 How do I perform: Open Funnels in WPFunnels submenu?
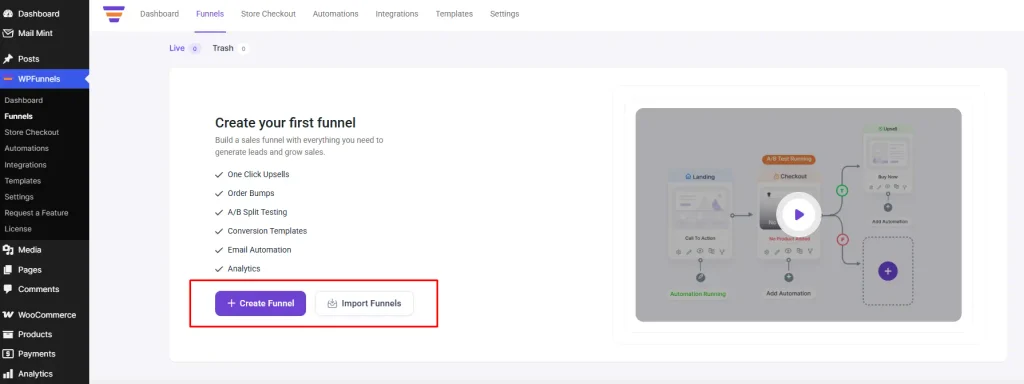pyautogui.click(x=18, y=116)
